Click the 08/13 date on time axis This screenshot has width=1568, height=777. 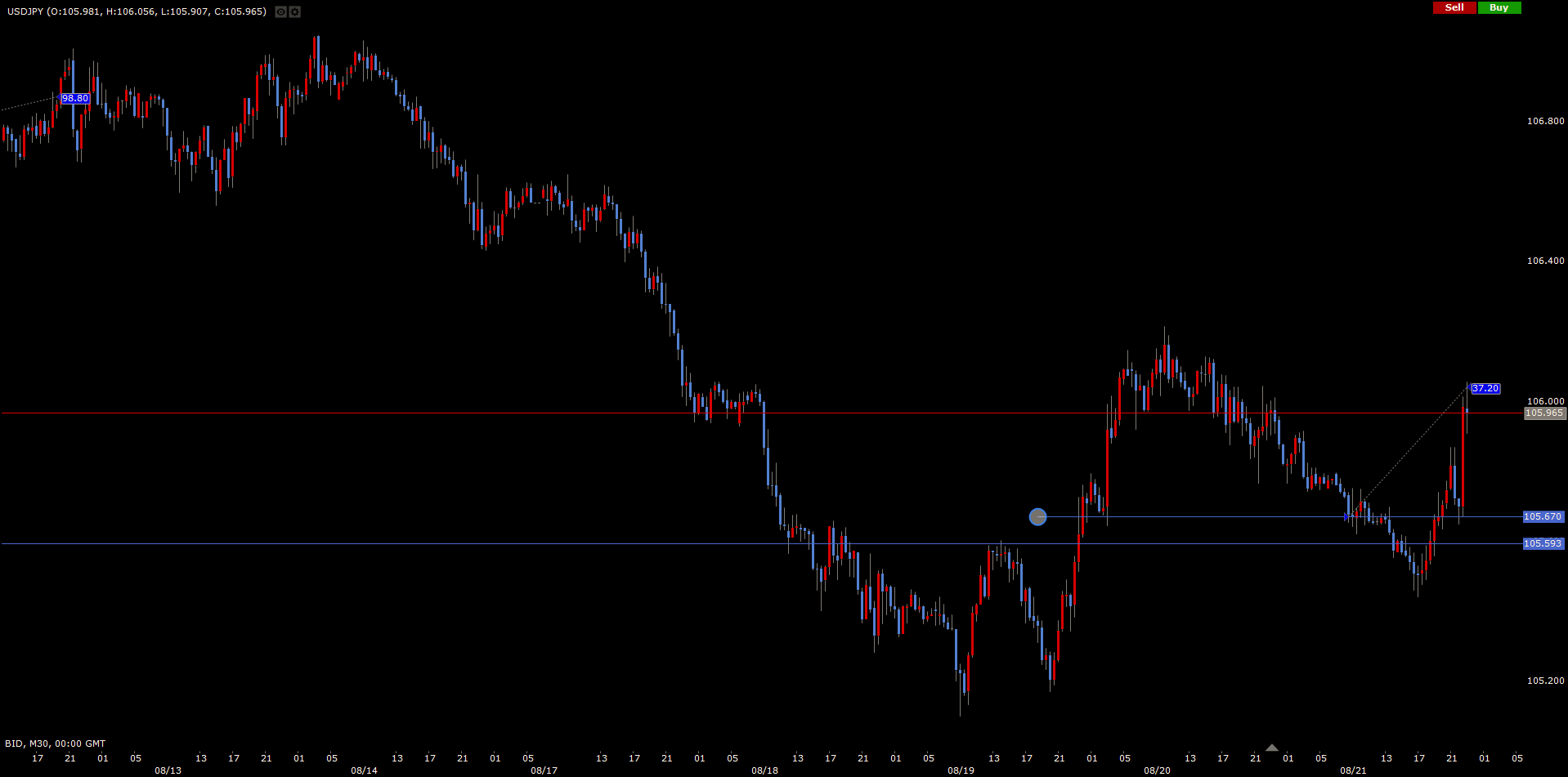tap(168, 770)
